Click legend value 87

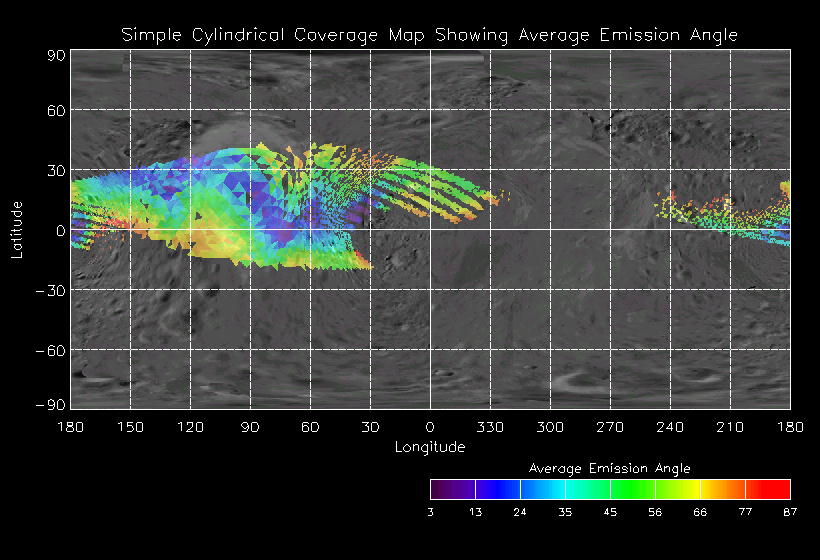[x=790, y=512]
